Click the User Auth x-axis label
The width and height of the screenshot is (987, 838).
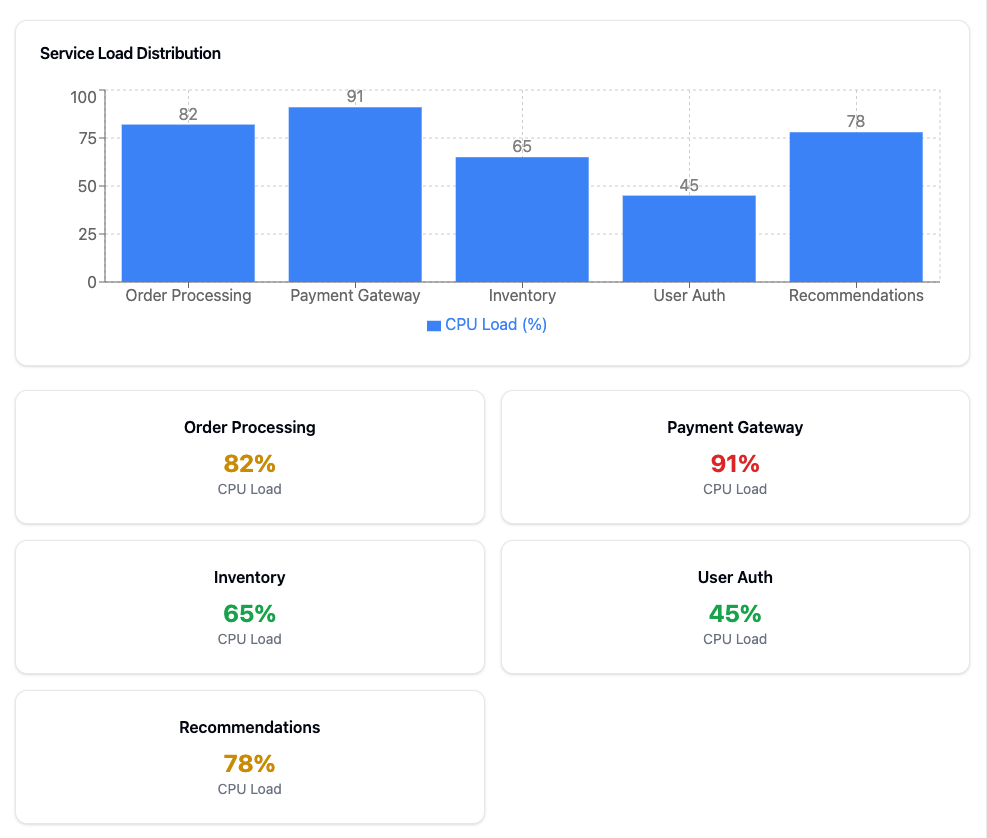(x=689, y=296)
